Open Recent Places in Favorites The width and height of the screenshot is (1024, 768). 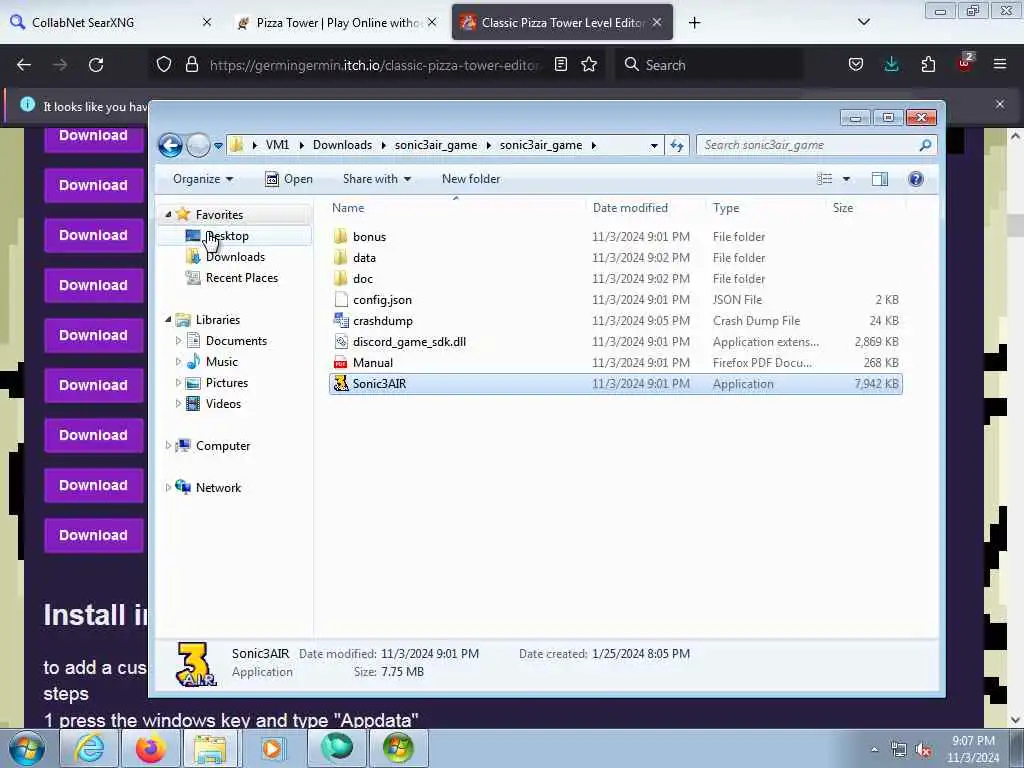pos(242,278)
